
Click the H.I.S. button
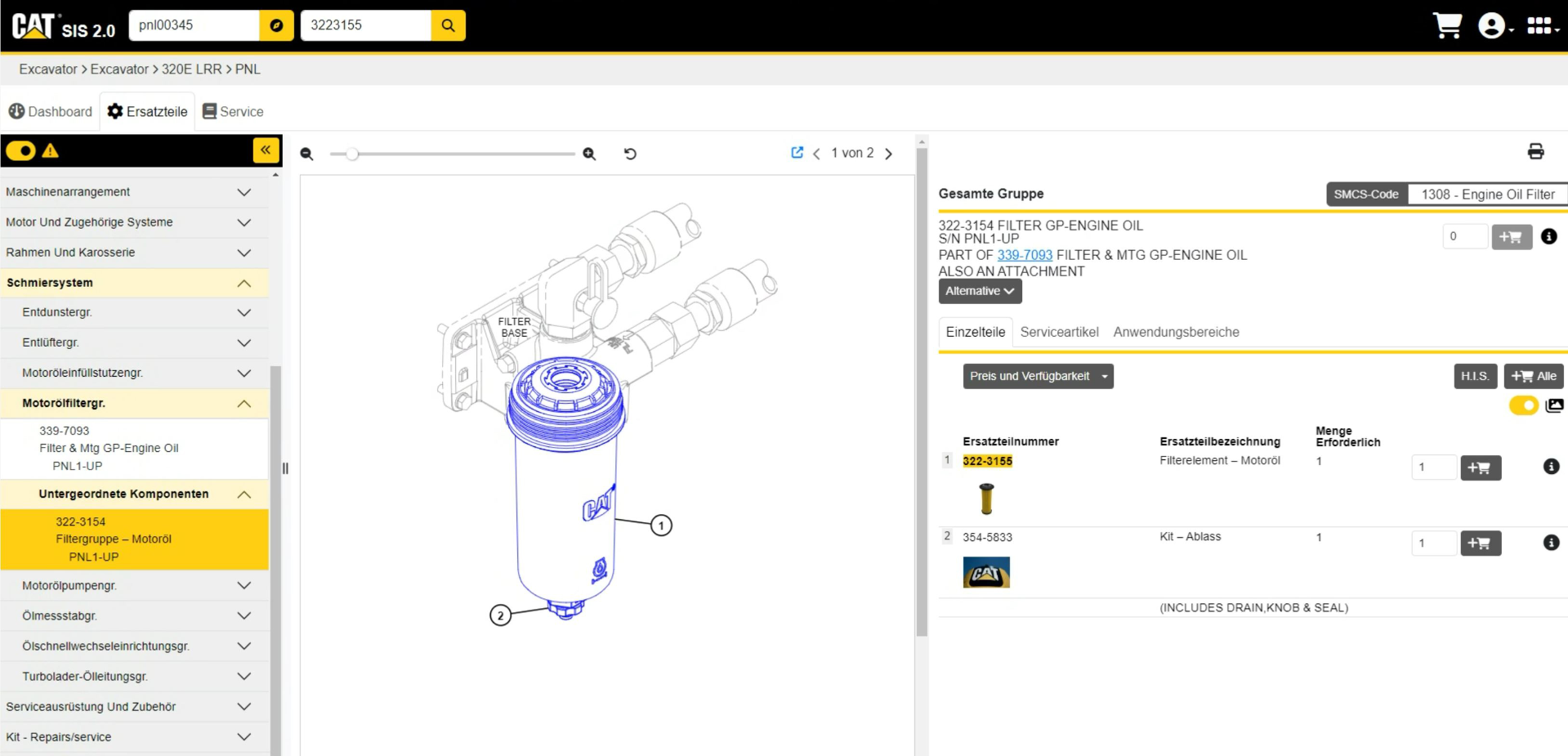(1475, 376)
